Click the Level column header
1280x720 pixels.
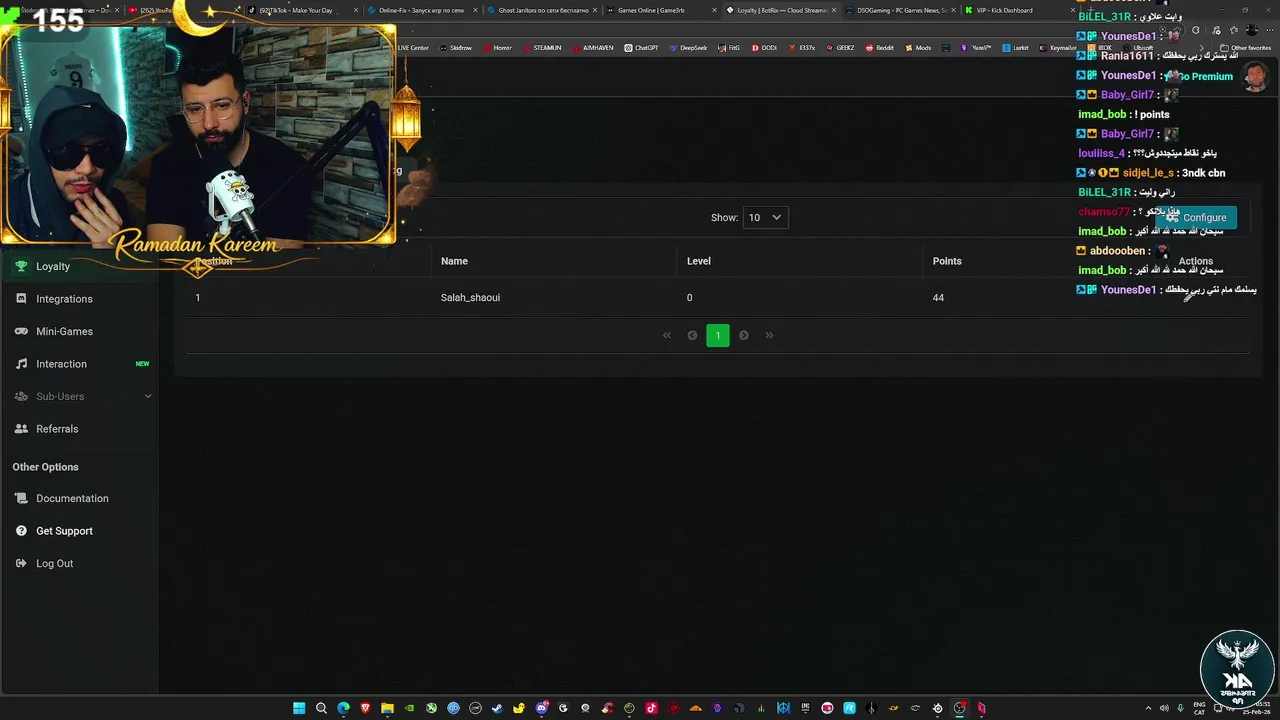pos(699,261)
